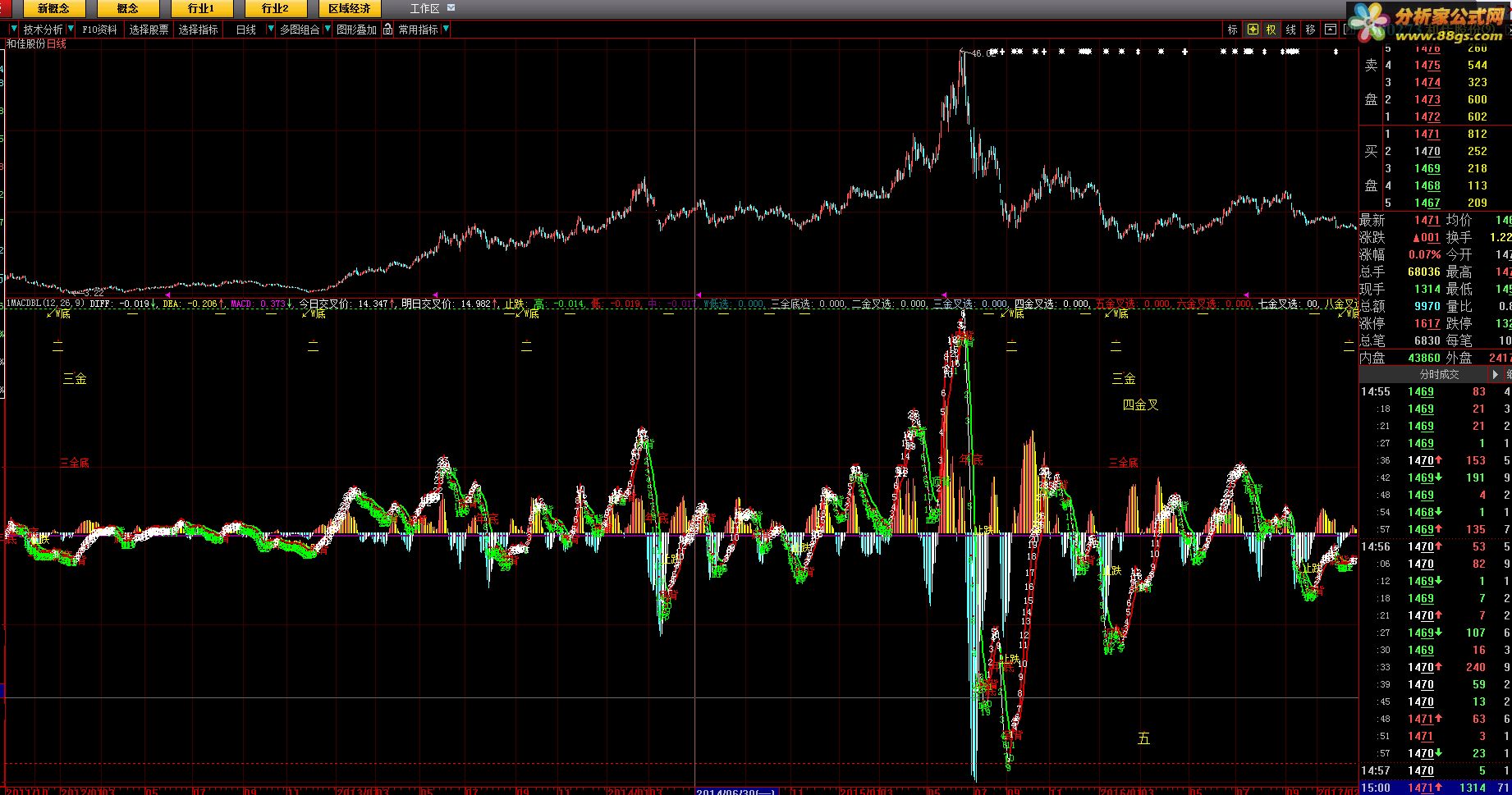1512x795 pixels.
Task: Click the 内盘 value 43860
Action: (x=1424, y=358)
